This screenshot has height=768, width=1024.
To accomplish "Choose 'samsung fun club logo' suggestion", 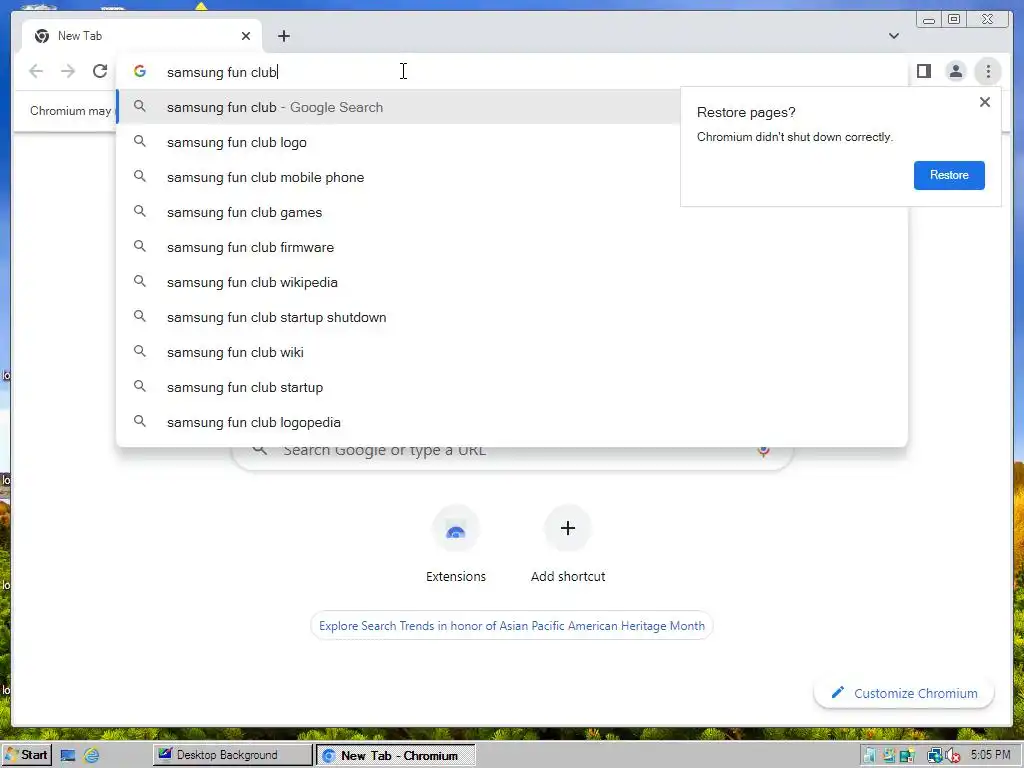I will point(398,142).
